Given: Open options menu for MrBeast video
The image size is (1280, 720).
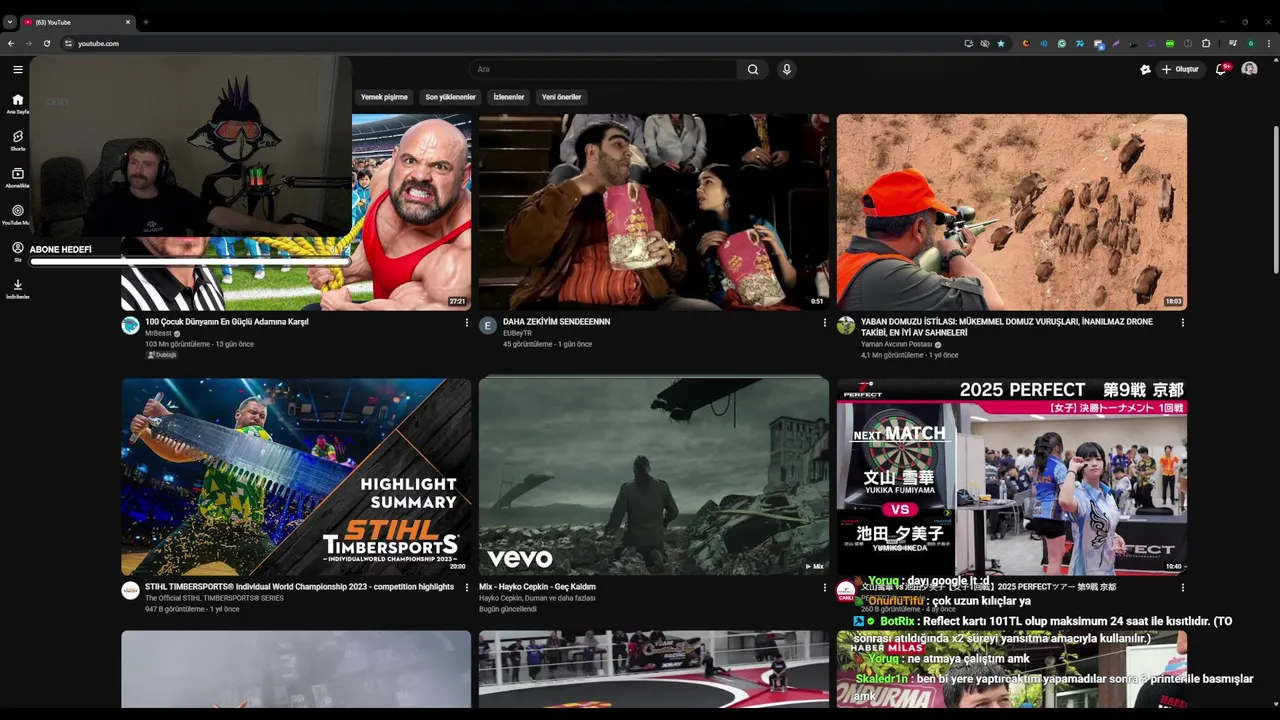Looking at the screenshot, I should [466, 323].
